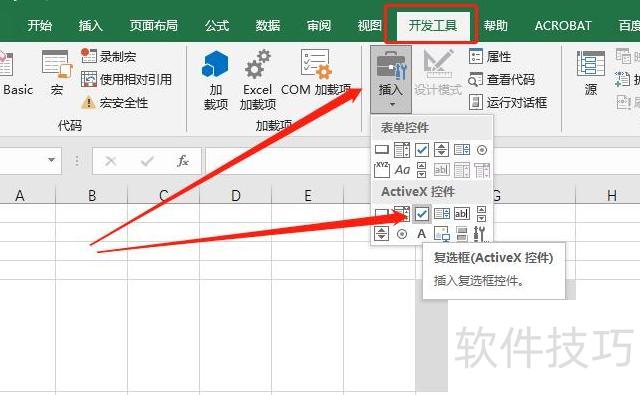Open the Insert controls dropdown
Image resolution: width=640 pixels, height=395 pixels.
pyautogui.click(x=391, y=80)
